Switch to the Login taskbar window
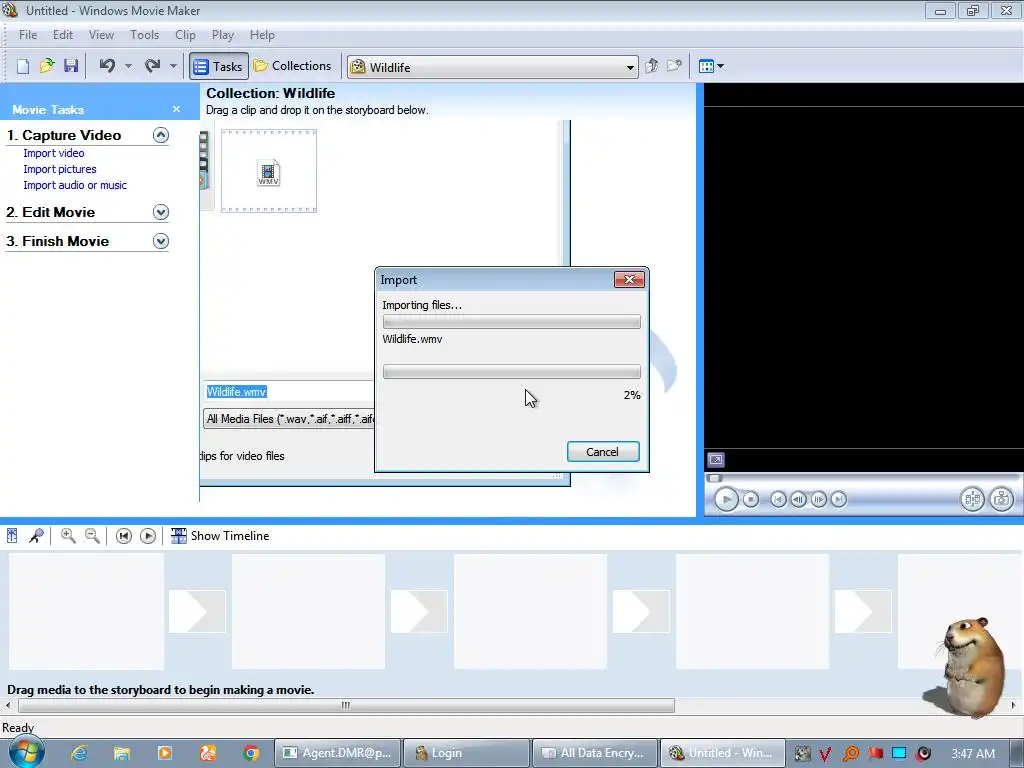 click(x=465, y=753)
